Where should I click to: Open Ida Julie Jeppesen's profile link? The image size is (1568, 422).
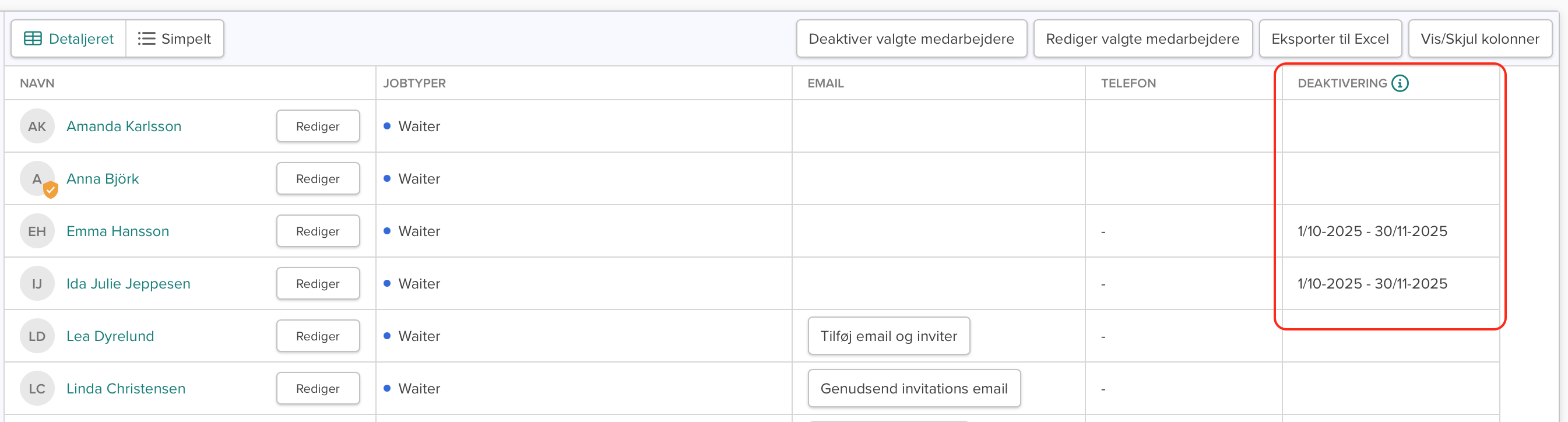128,284
